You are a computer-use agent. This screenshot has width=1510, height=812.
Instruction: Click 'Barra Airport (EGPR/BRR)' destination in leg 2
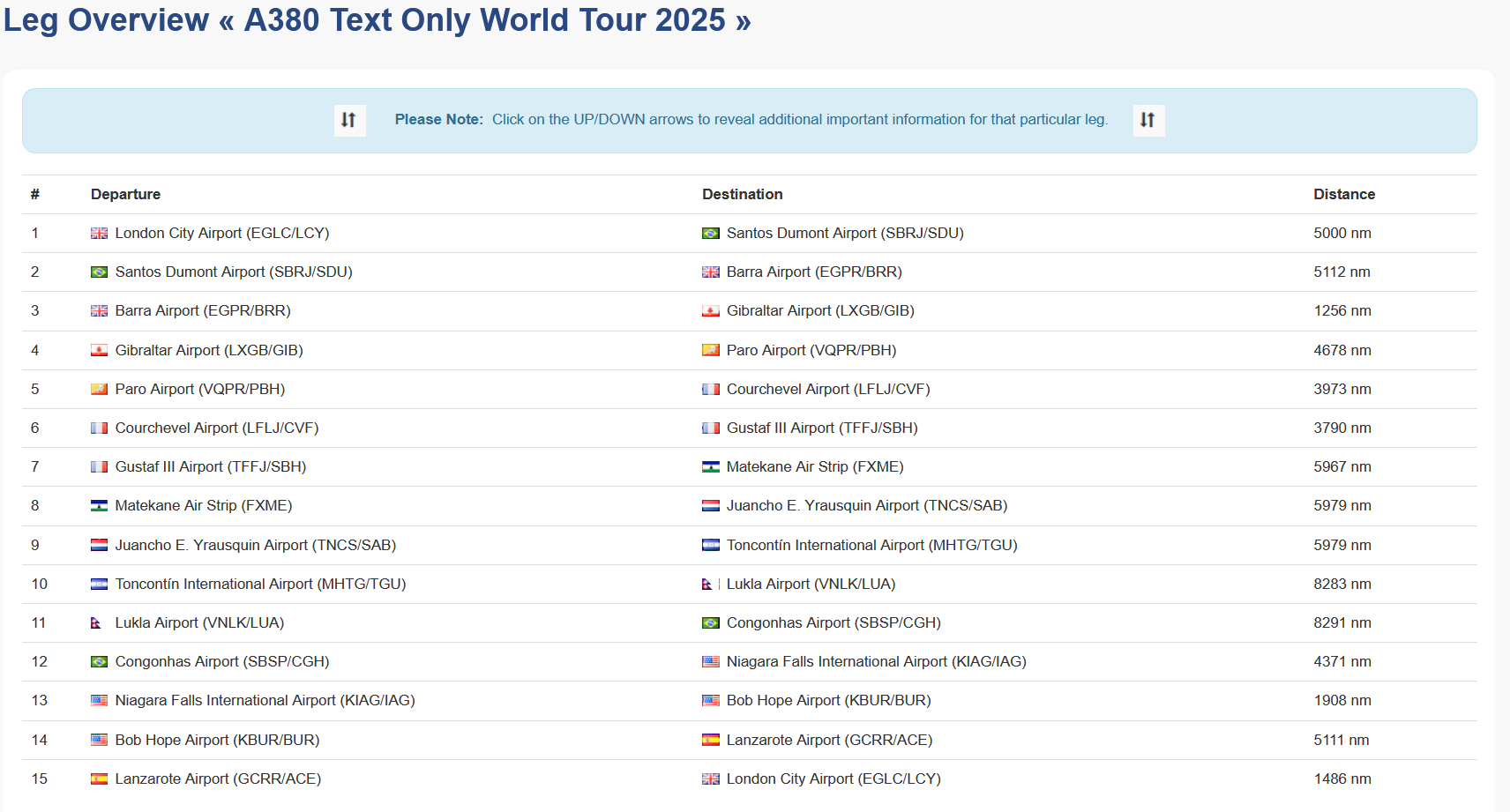[x=814, y=272]
